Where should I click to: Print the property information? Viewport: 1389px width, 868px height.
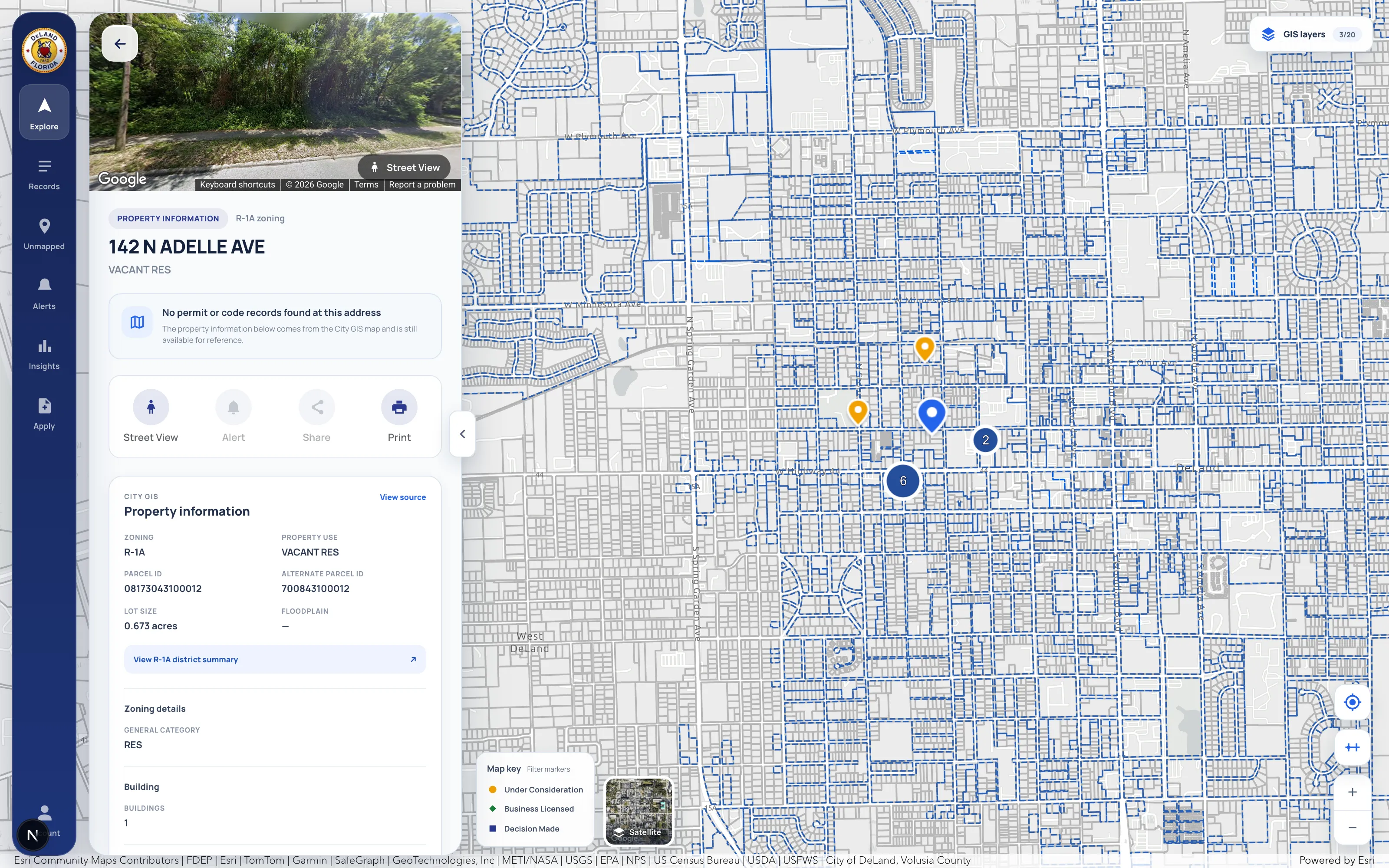399,416
